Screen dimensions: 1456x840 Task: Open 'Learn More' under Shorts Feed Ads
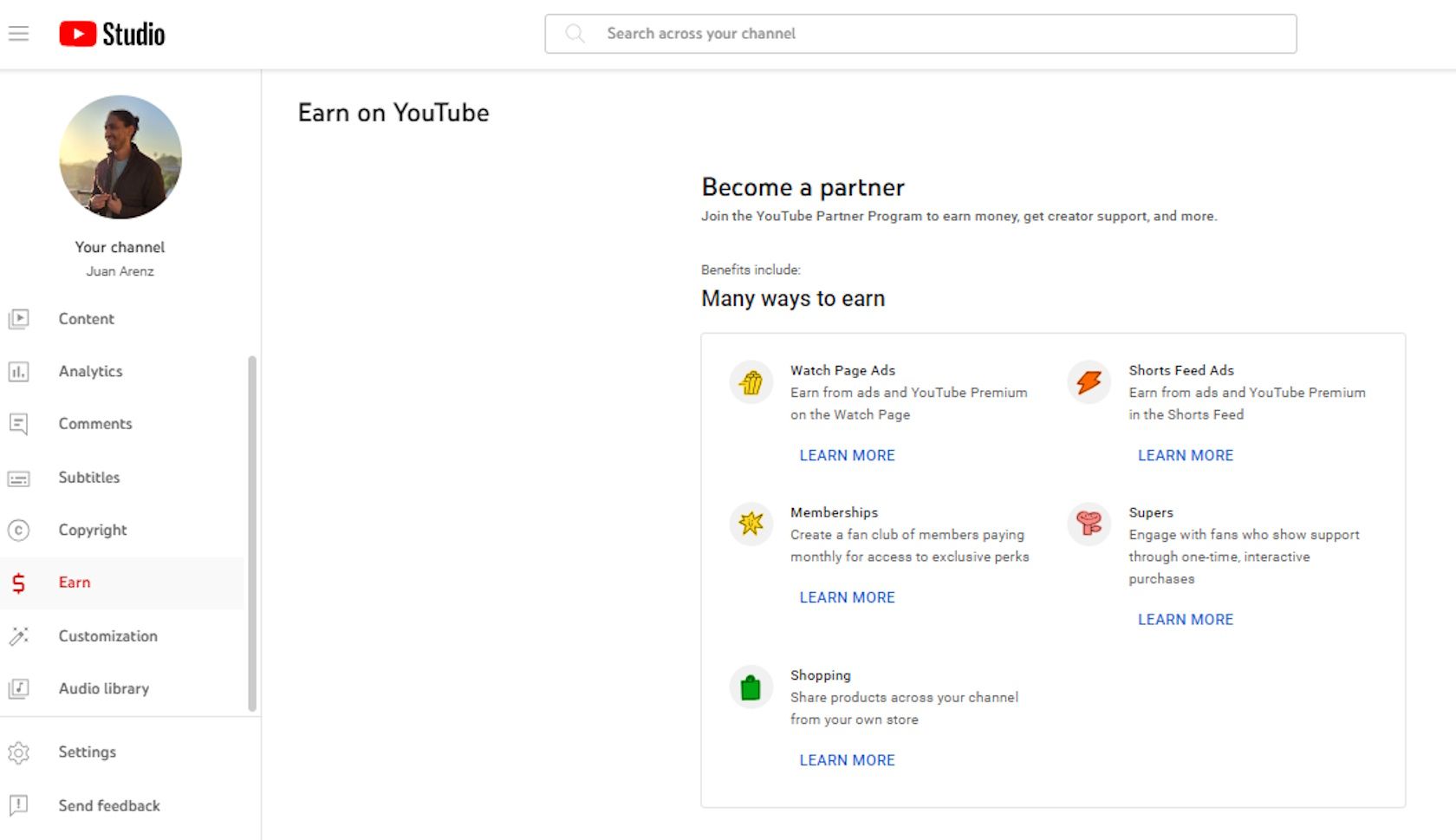[1186, 455]
